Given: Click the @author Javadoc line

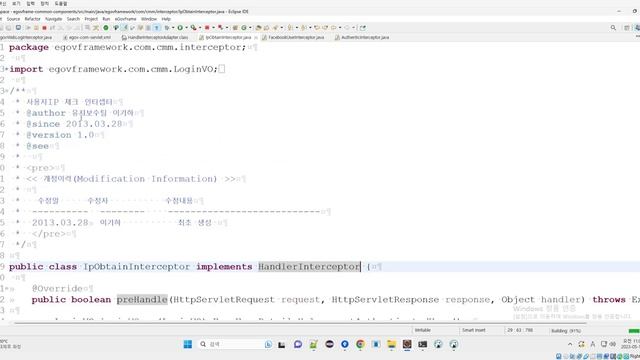Looking at the screenshot, I should (80, 113).
